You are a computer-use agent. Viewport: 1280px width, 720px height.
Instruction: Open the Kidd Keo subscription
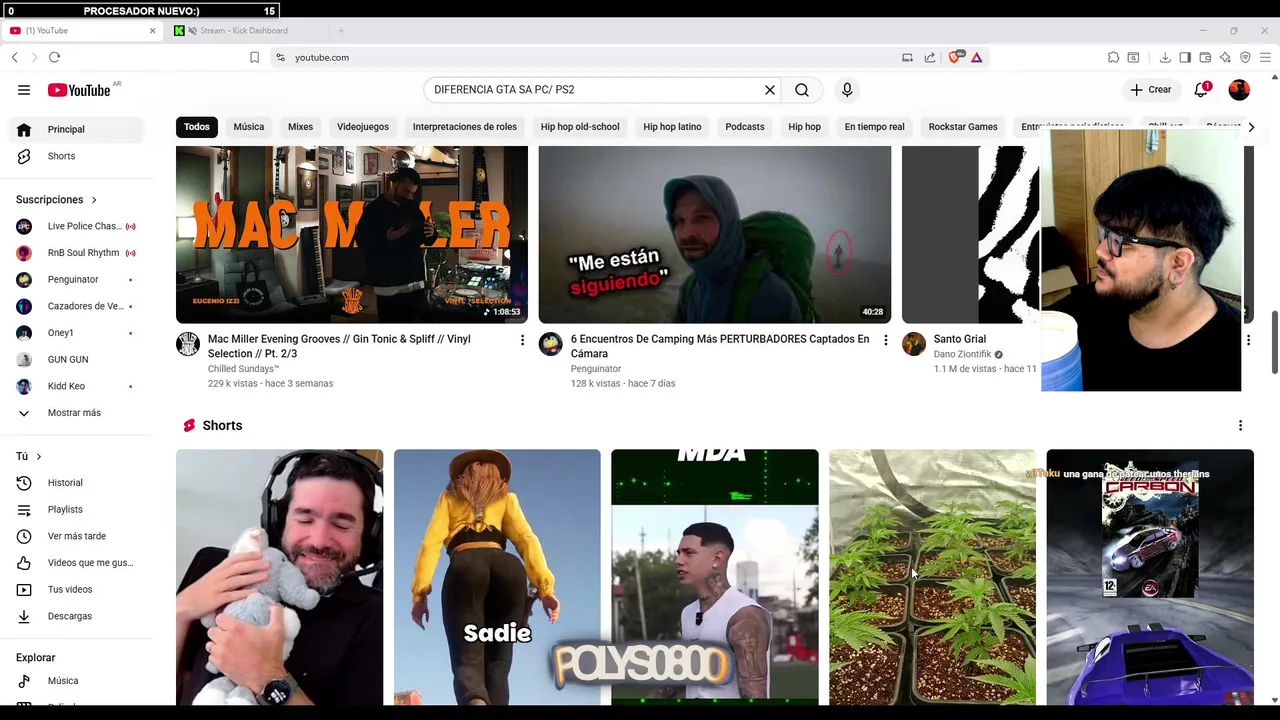tap(77, 386)
